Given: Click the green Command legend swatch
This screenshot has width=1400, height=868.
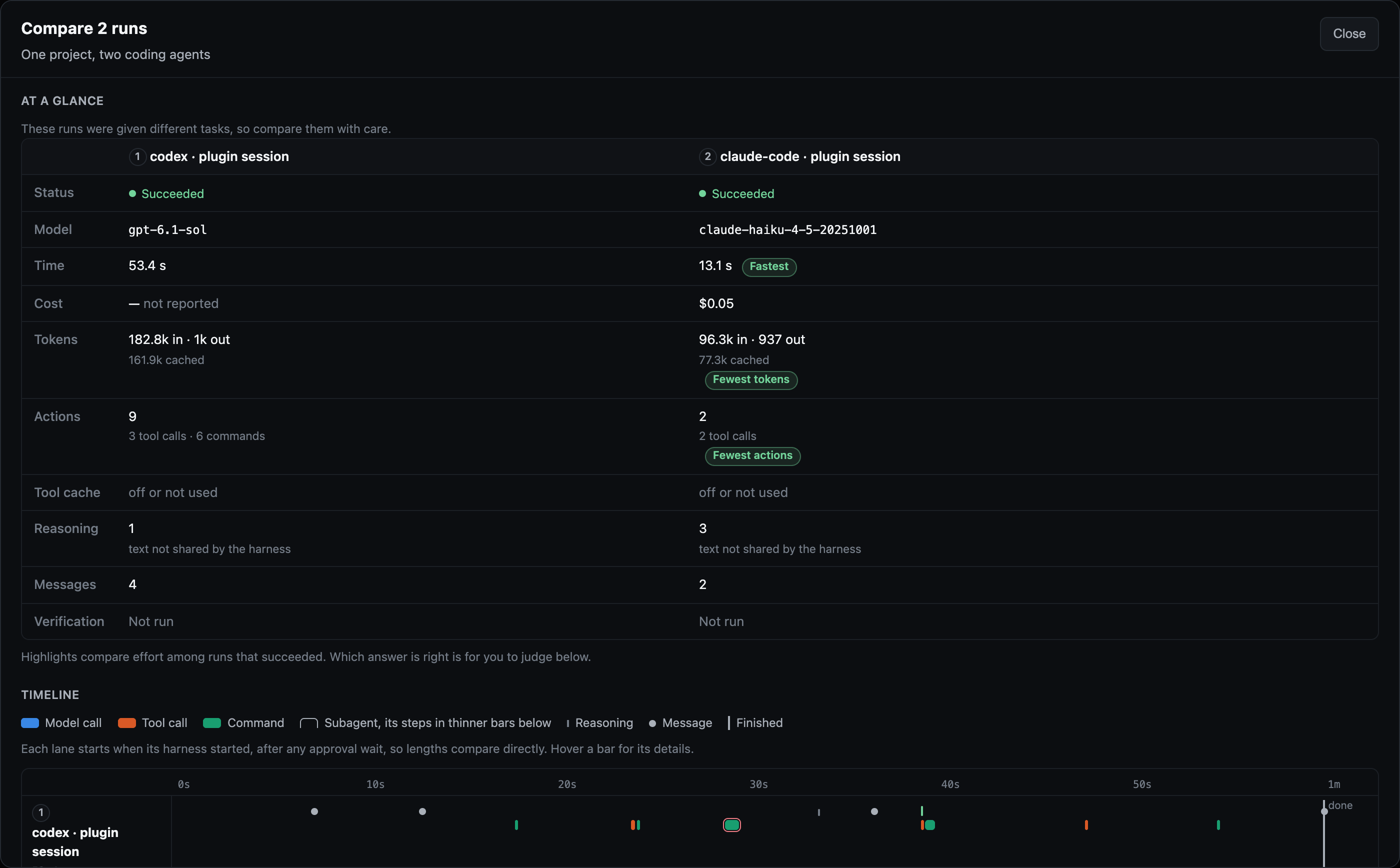Looking at the screenshot, I should point(212,723).
